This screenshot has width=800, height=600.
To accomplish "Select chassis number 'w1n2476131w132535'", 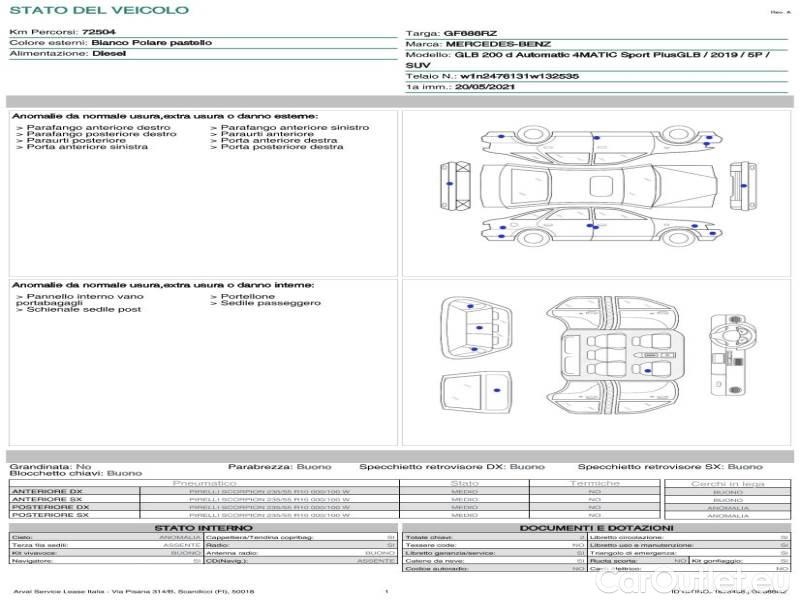I will (519, 77).
